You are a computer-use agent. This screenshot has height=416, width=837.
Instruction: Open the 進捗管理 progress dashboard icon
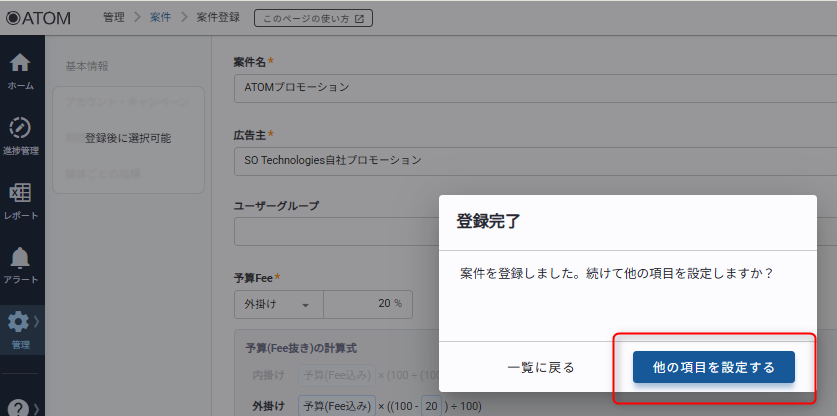[20, 135]
